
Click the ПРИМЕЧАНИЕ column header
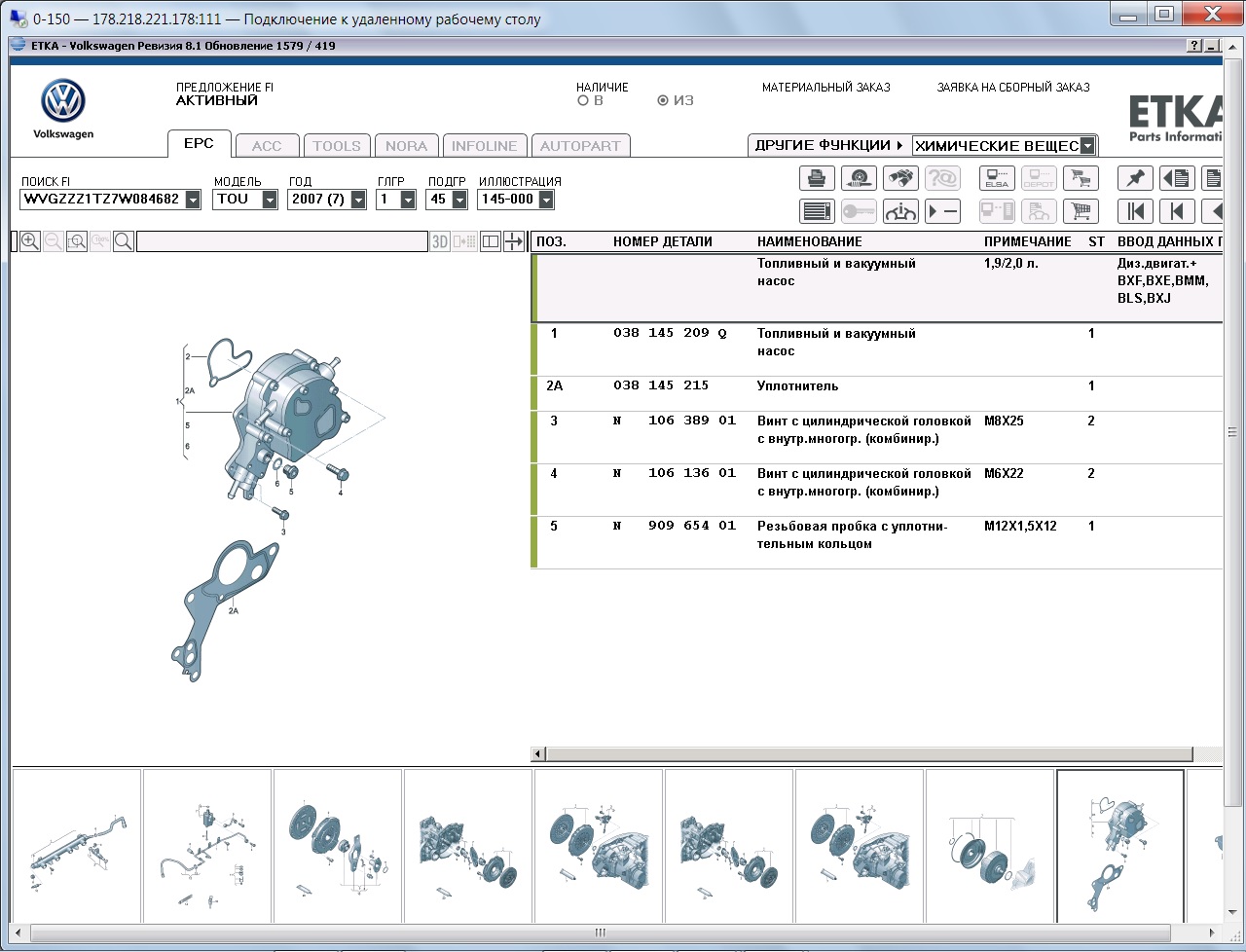click(1028, 241)
